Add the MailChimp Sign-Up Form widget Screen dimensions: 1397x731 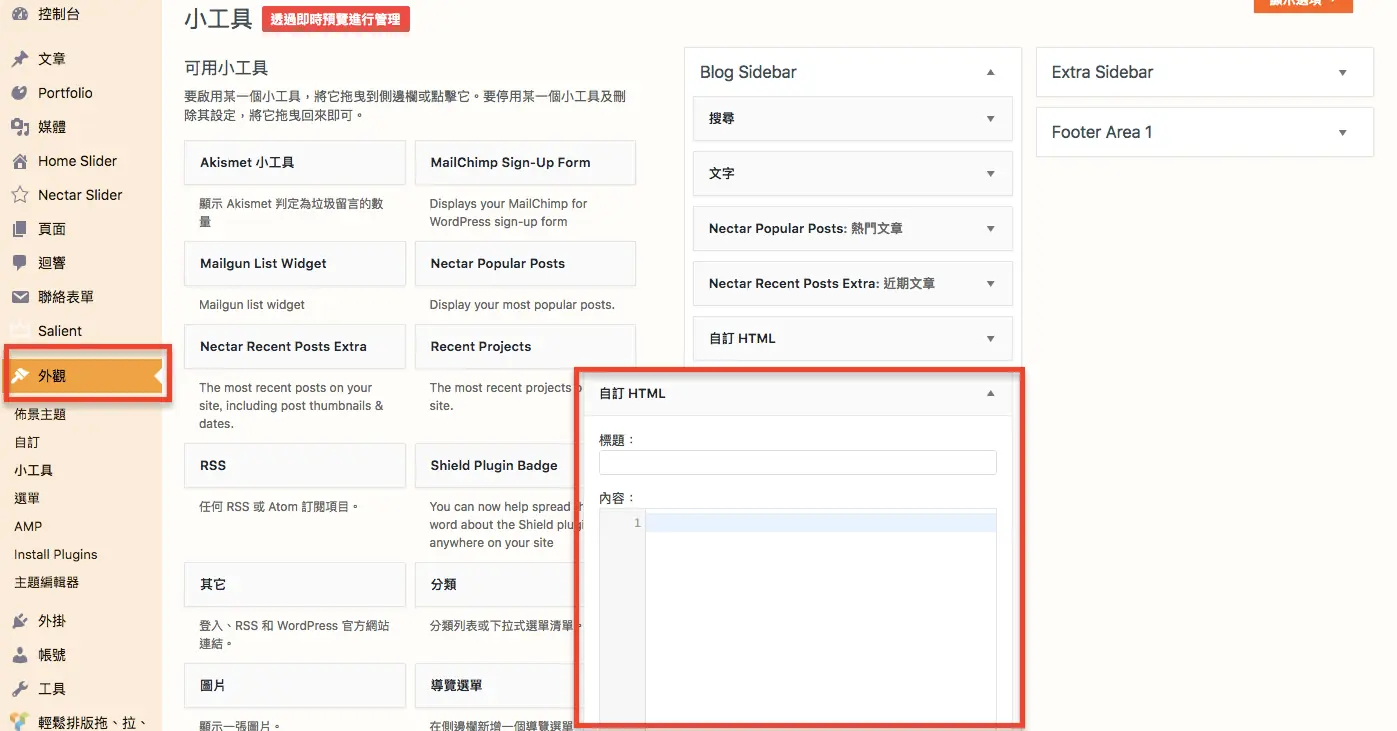click(x=525, y=162)
